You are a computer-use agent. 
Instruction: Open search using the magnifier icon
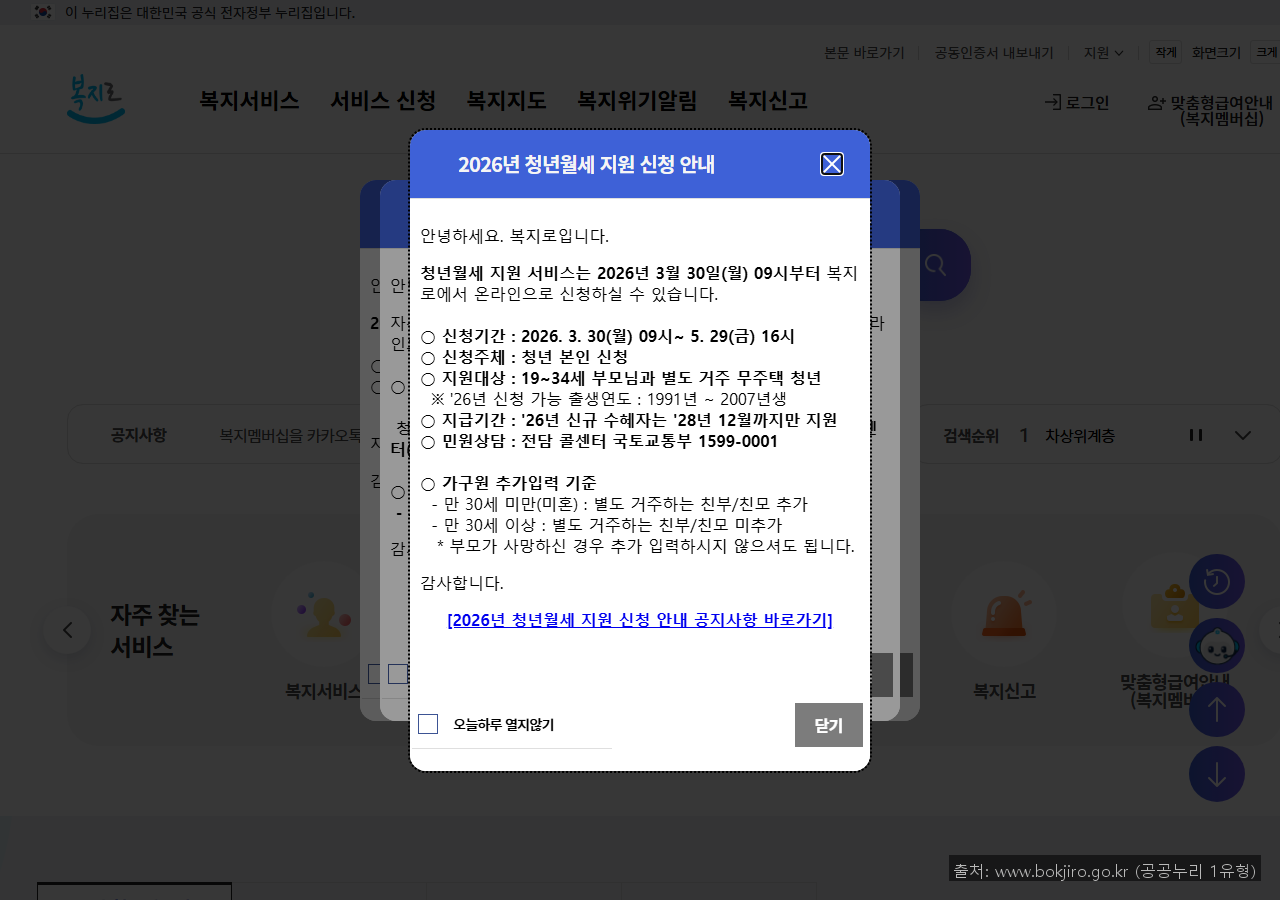[x=933, y=264]
